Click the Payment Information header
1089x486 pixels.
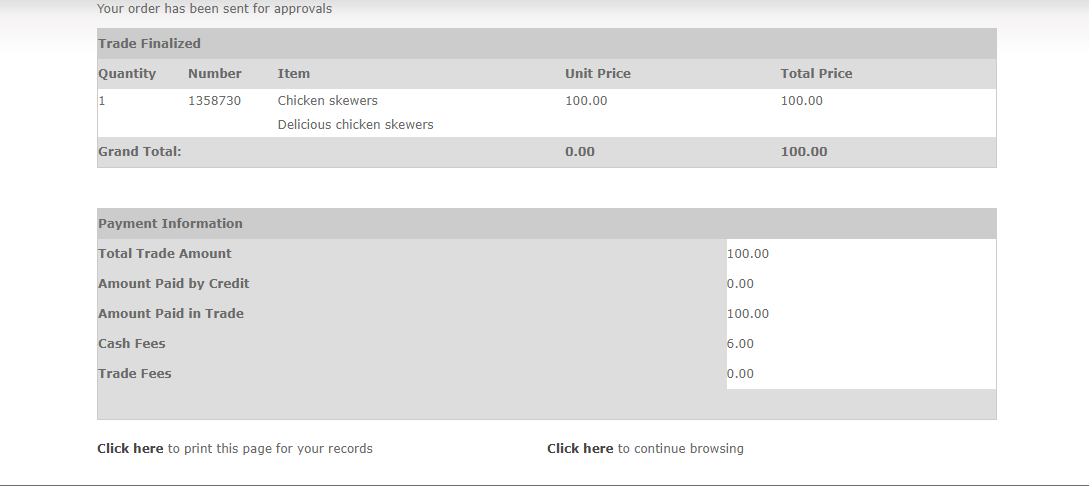pos(170,224)
